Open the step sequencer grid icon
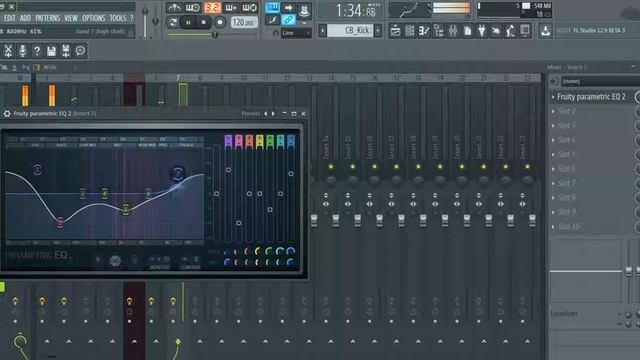The height and width of the screenshot is (360, 640). point(409,31)
